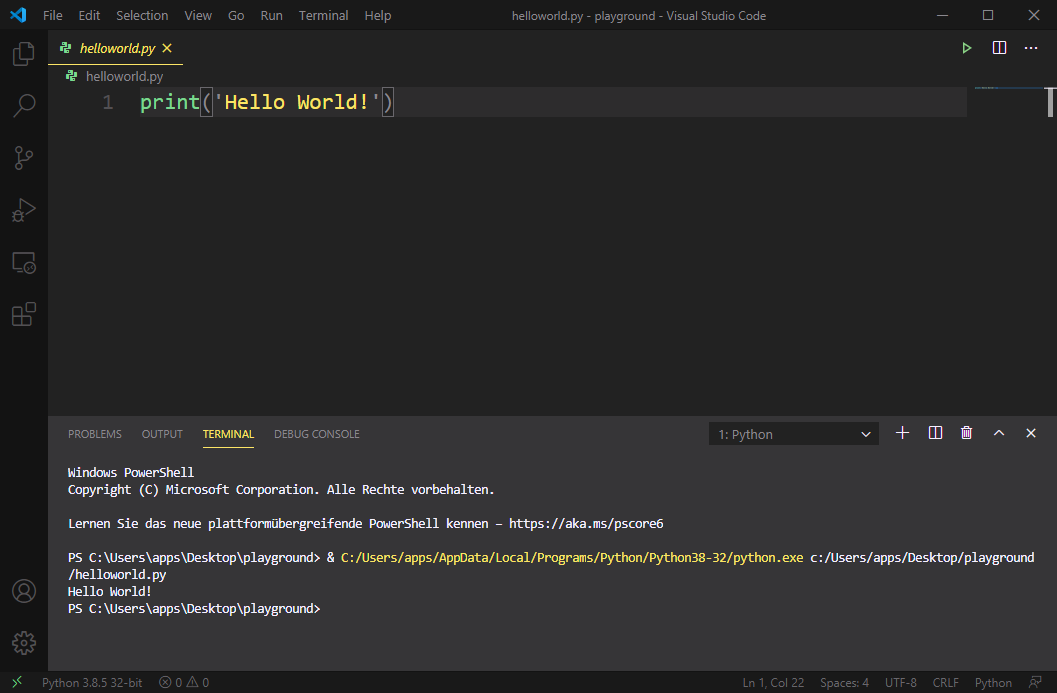Switch to the DEBUG CONSOLE tab

tap(316, 434)
